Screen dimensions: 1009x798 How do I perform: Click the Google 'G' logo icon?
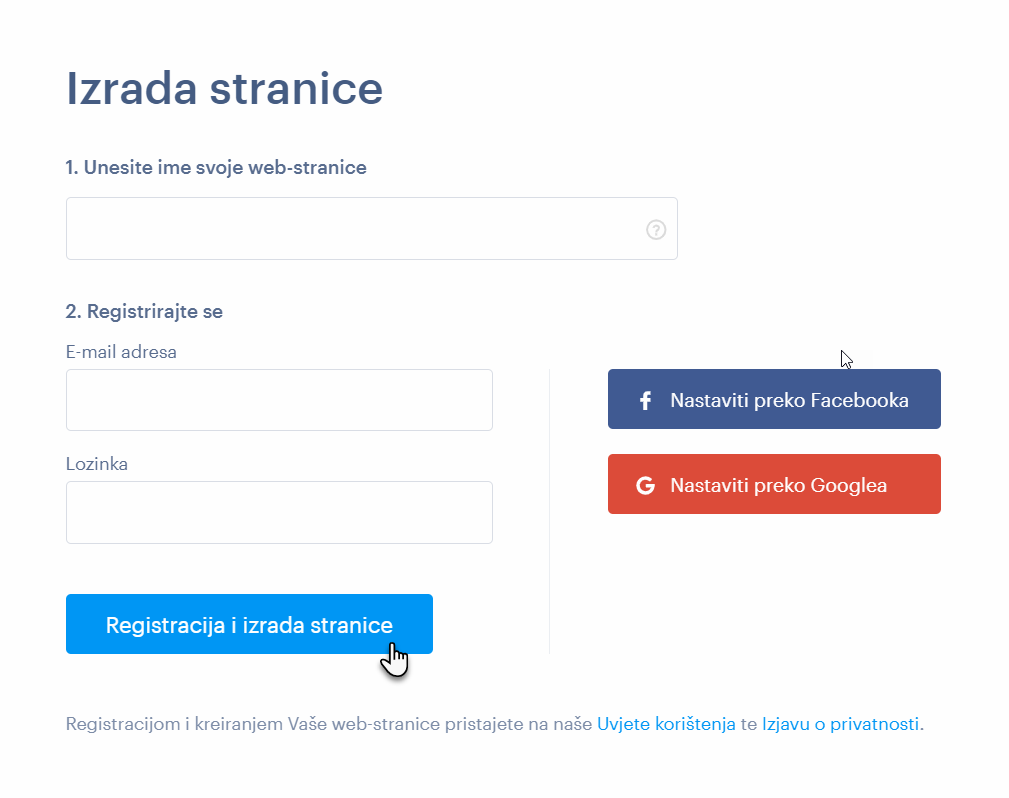(x=645, y=485)
